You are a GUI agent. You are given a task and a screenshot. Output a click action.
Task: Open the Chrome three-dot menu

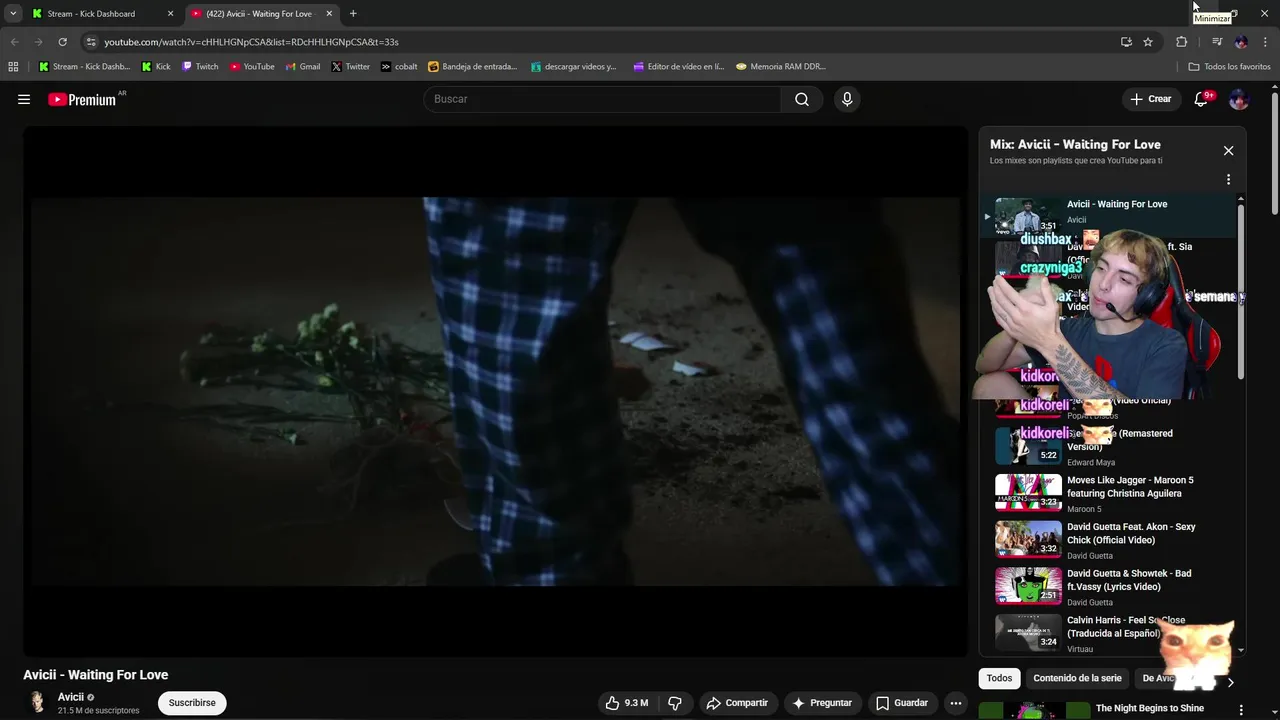(x=1263, y=42)
